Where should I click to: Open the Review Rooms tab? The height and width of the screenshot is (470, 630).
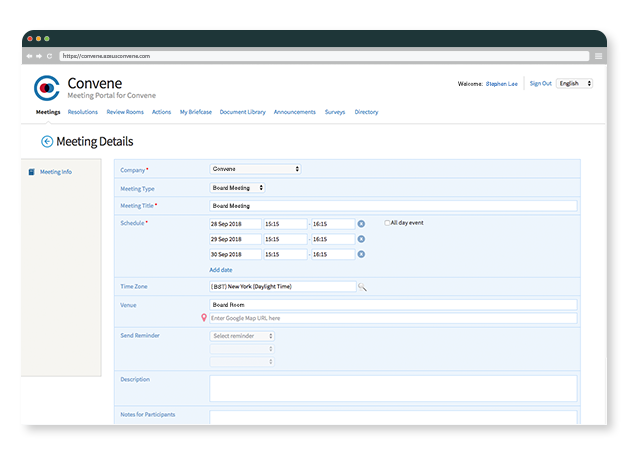[125, 112]
